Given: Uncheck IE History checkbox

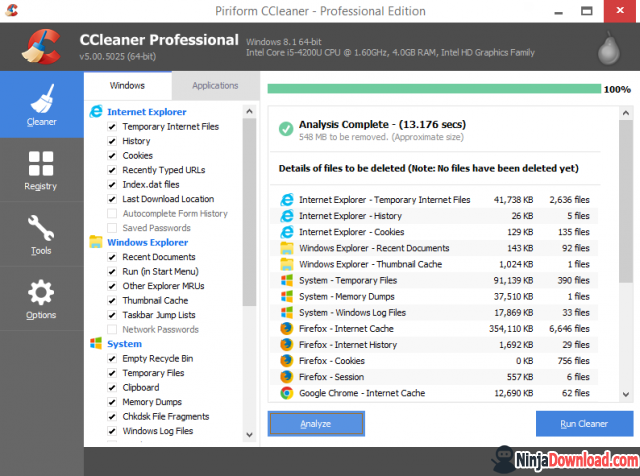Looking at the screenshot, I should (x=112, y=141).
